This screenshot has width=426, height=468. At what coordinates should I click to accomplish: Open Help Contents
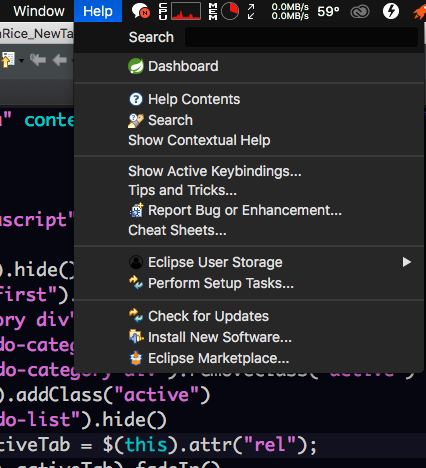[x=249, y=99]
